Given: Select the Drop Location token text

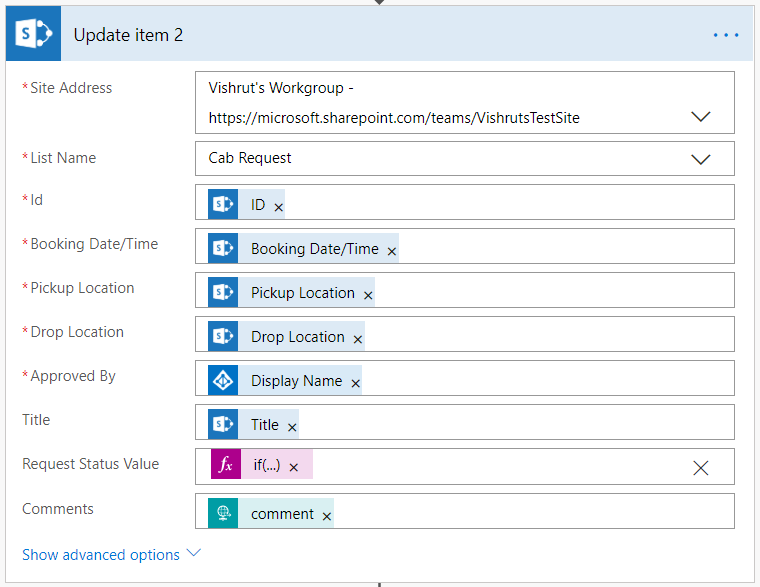Looking at the screenshot, I should click(298, 337).
